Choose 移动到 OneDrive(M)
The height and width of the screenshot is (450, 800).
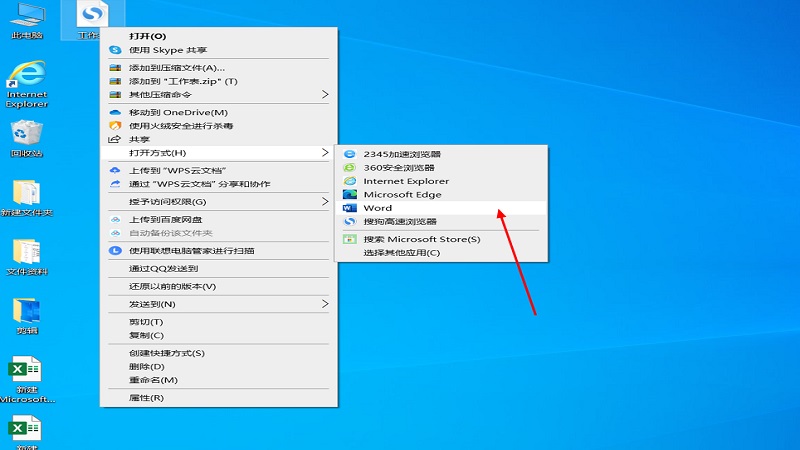click(x=218, y=112)
